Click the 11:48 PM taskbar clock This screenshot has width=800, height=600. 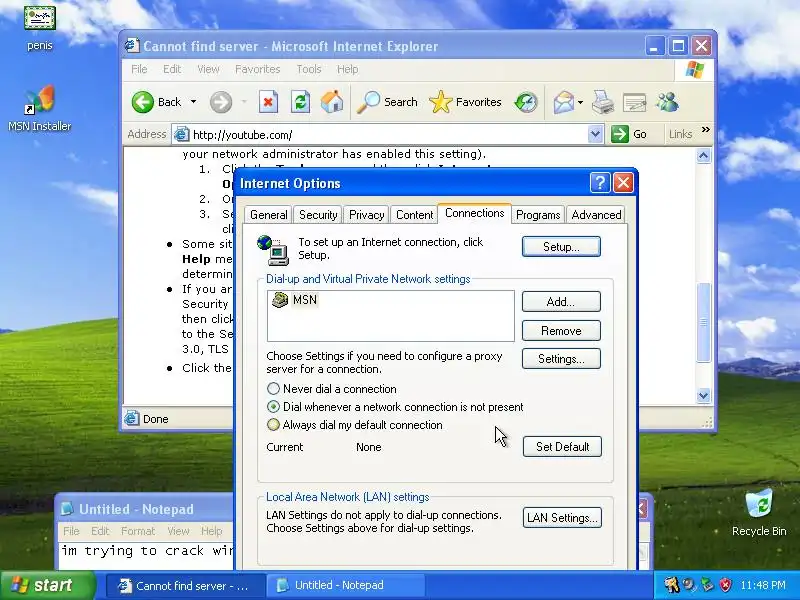click(763, 585)
